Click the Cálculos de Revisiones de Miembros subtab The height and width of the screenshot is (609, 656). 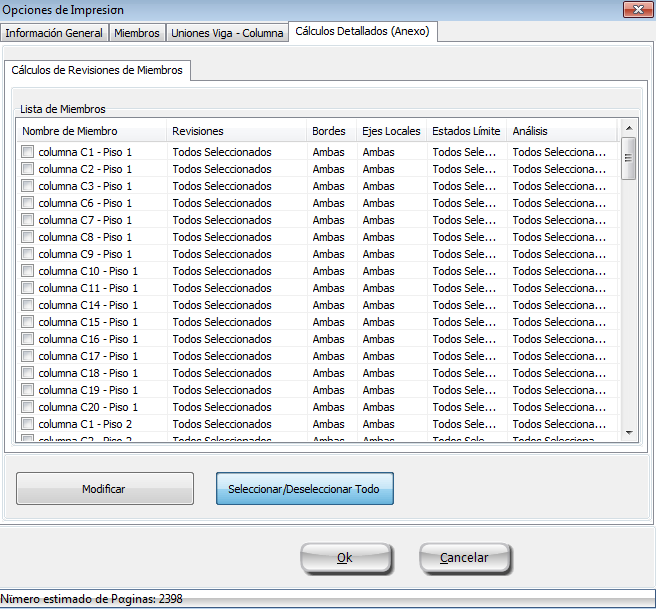(97, 70)
